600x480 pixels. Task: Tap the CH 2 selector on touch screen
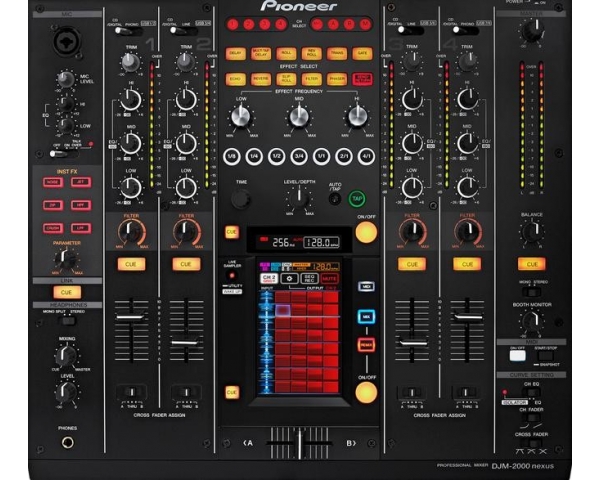pyautogui.click(x=269, y=278)
